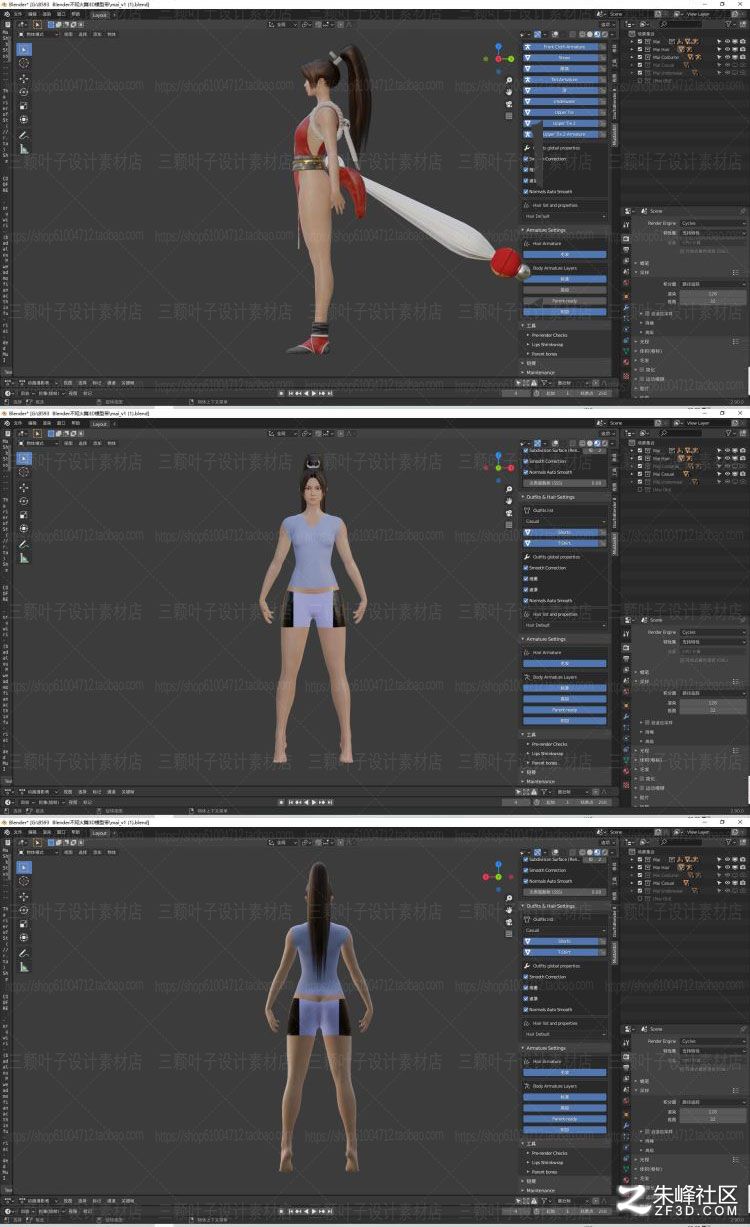Click pan hand icon in front-view viewport
The image size is (750, 1227).
point(510,500)
